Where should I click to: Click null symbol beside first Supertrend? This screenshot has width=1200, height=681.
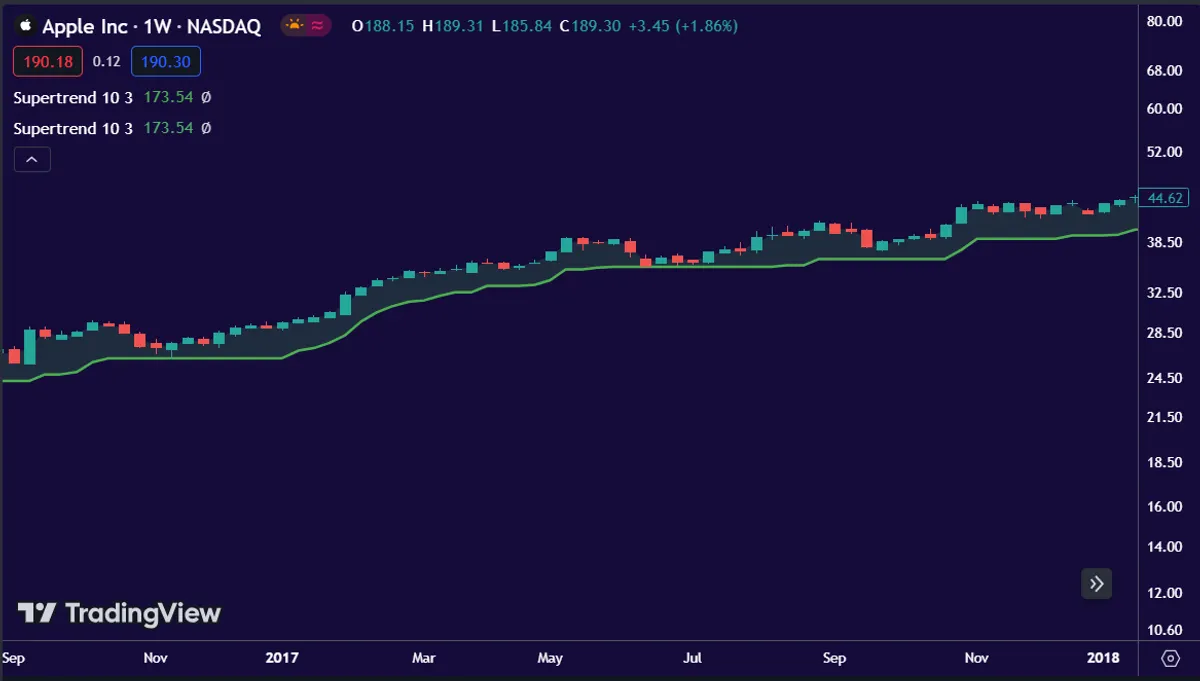206,98
